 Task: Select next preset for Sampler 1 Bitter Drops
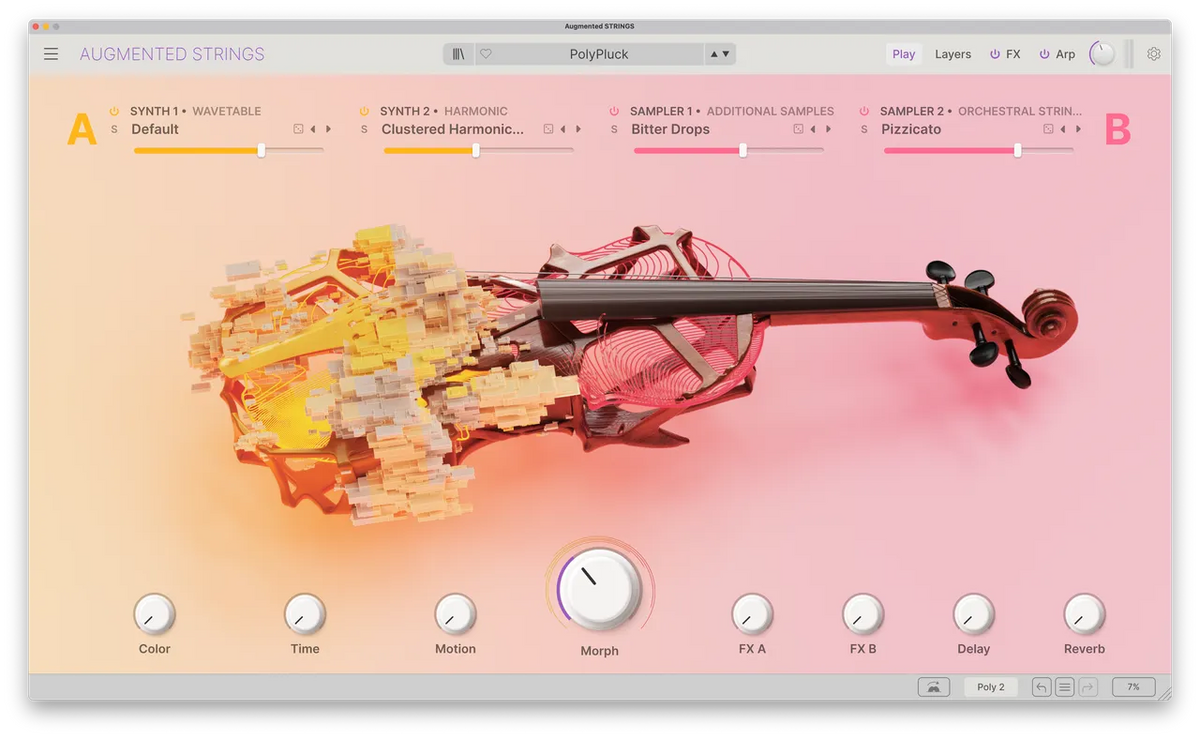(x=828, y=129)
